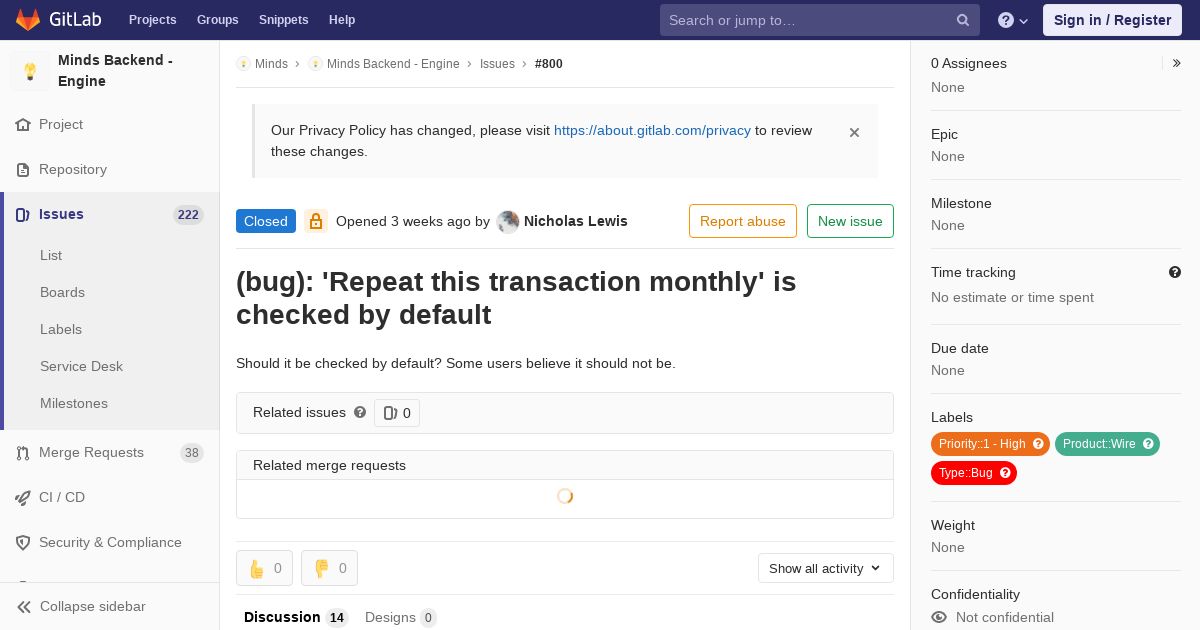
Task: Click the Time tracking help icon
Action: pyautogui.click(x=1175, y=272)
